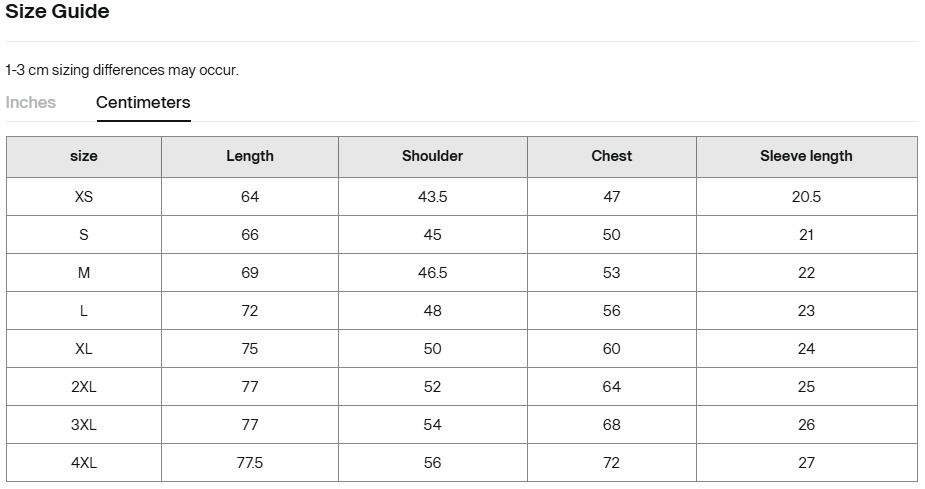Select the Centimeters tab

point(143,103)
